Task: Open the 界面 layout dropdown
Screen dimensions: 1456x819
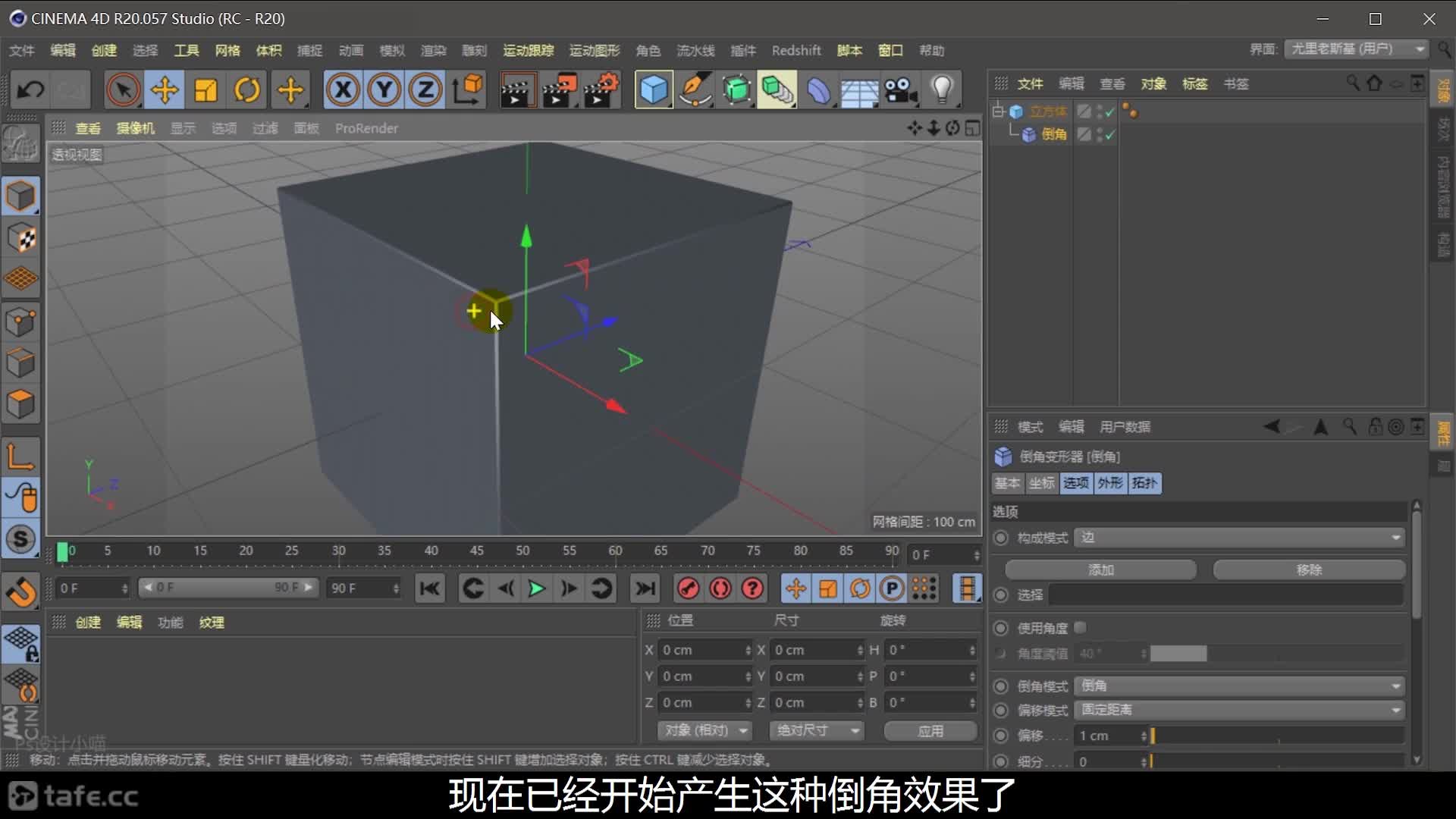Action: 1357,49
